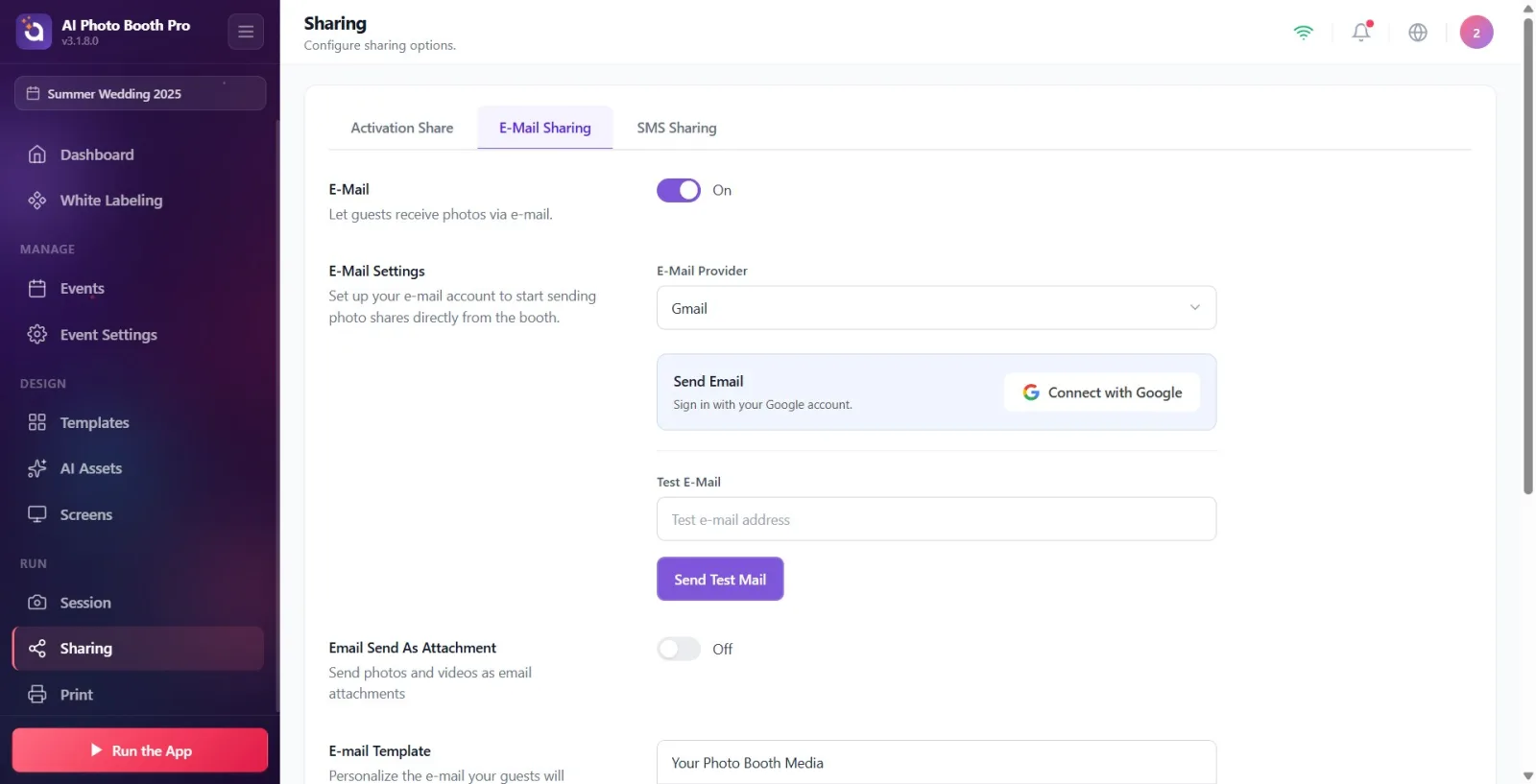Click the Run the App button
This screenshot has width=1536, height=784.
pos(140,750)
